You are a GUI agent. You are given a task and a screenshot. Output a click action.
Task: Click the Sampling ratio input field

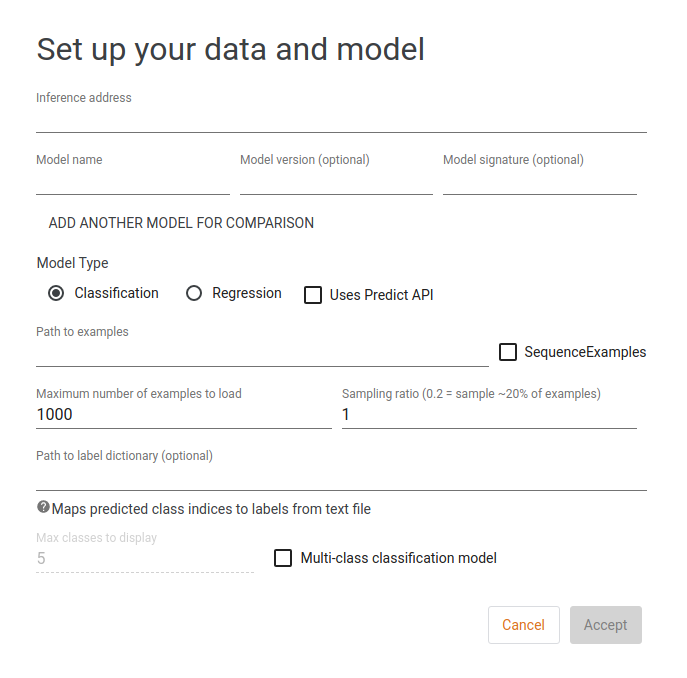click(489, 415)
